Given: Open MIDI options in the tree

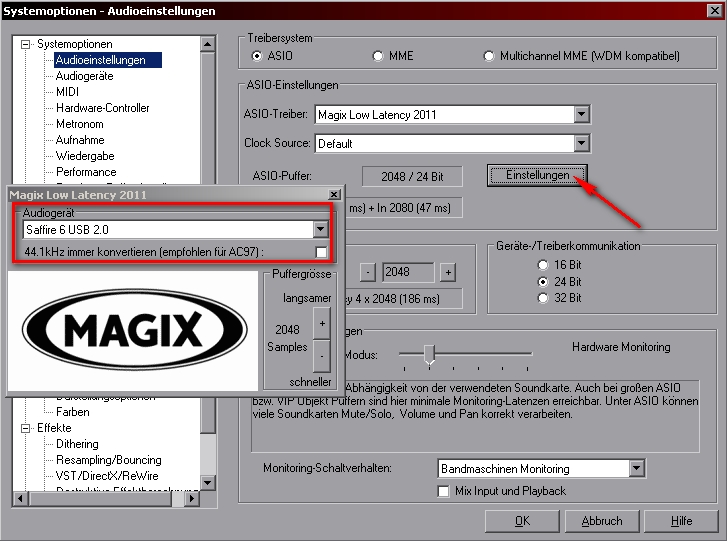Looking at the screenshot, I should tap(67, 92).
